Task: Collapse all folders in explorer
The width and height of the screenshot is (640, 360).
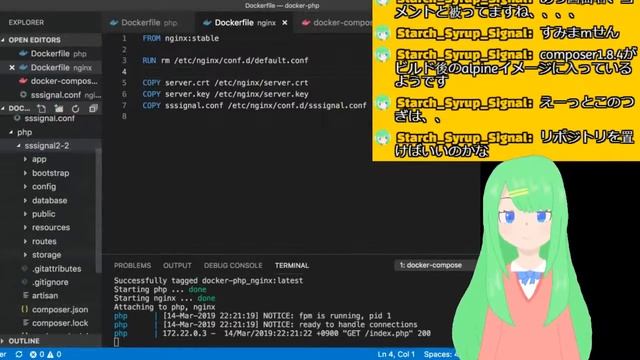Action: pyautogui.click(x=93, y=109)
